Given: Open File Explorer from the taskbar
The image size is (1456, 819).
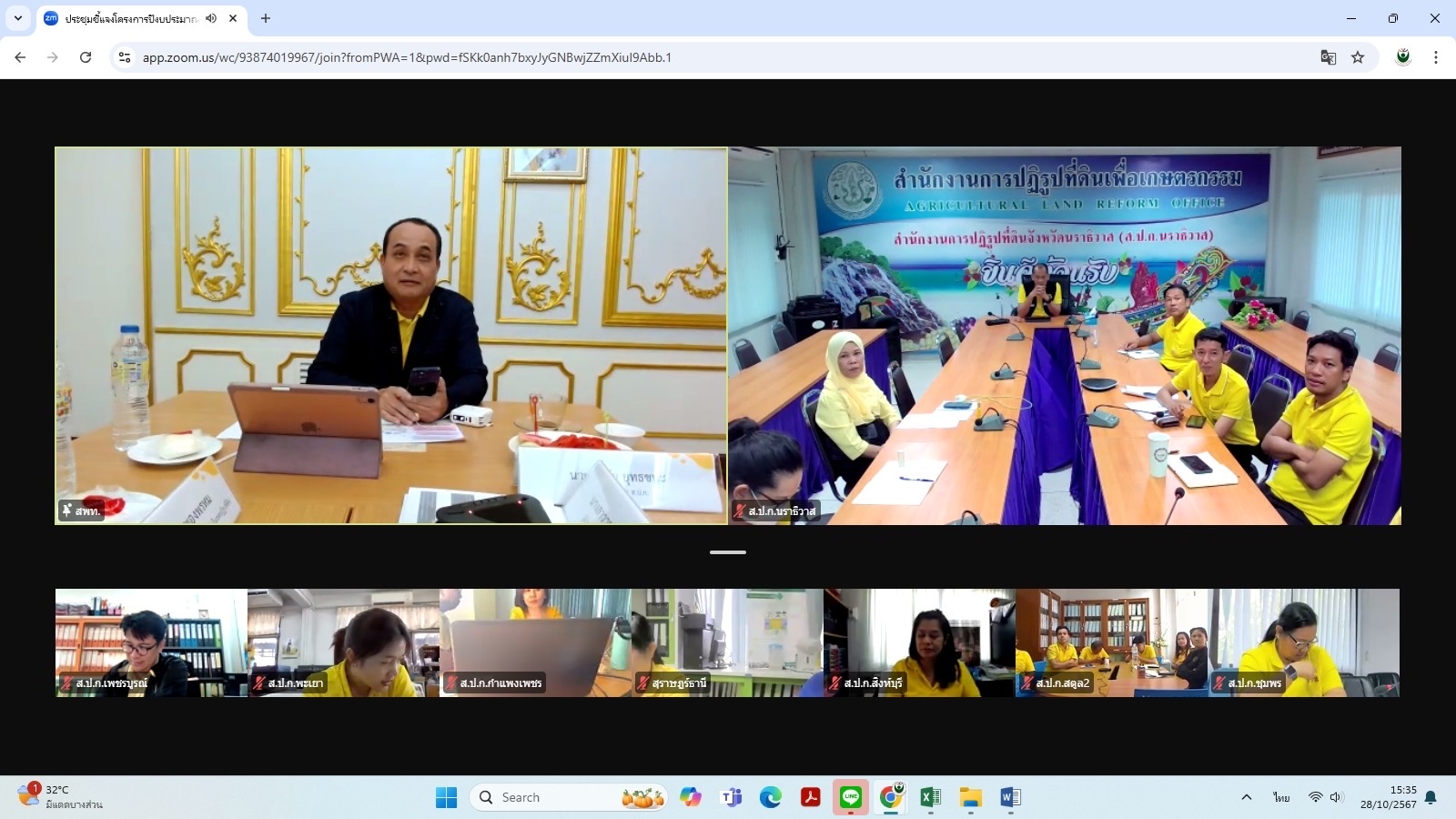Looking at the screenshot, I should coord(971,797).
